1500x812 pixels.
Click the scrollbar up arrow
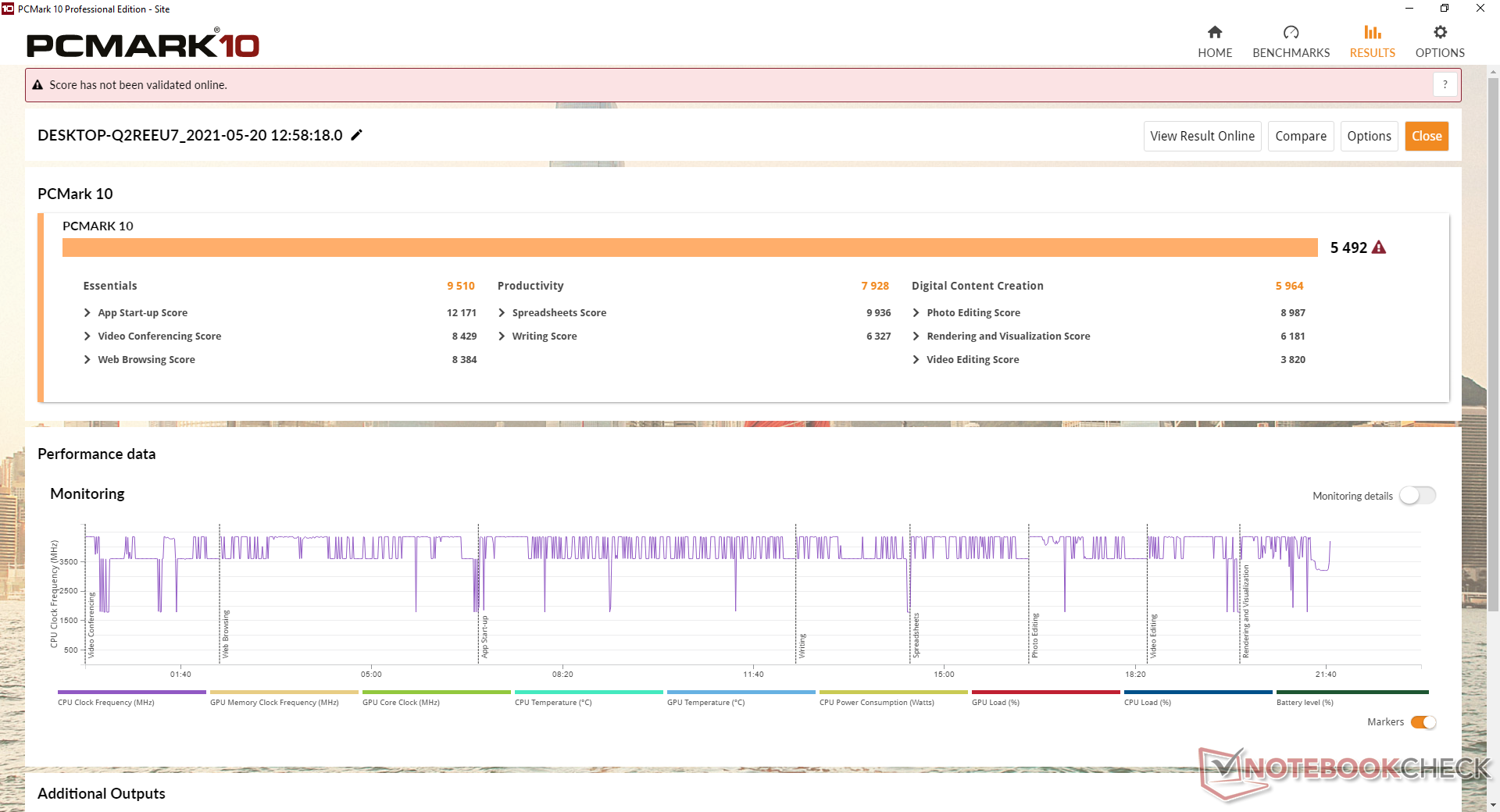pyautogui.click(x=1493, y=72)
